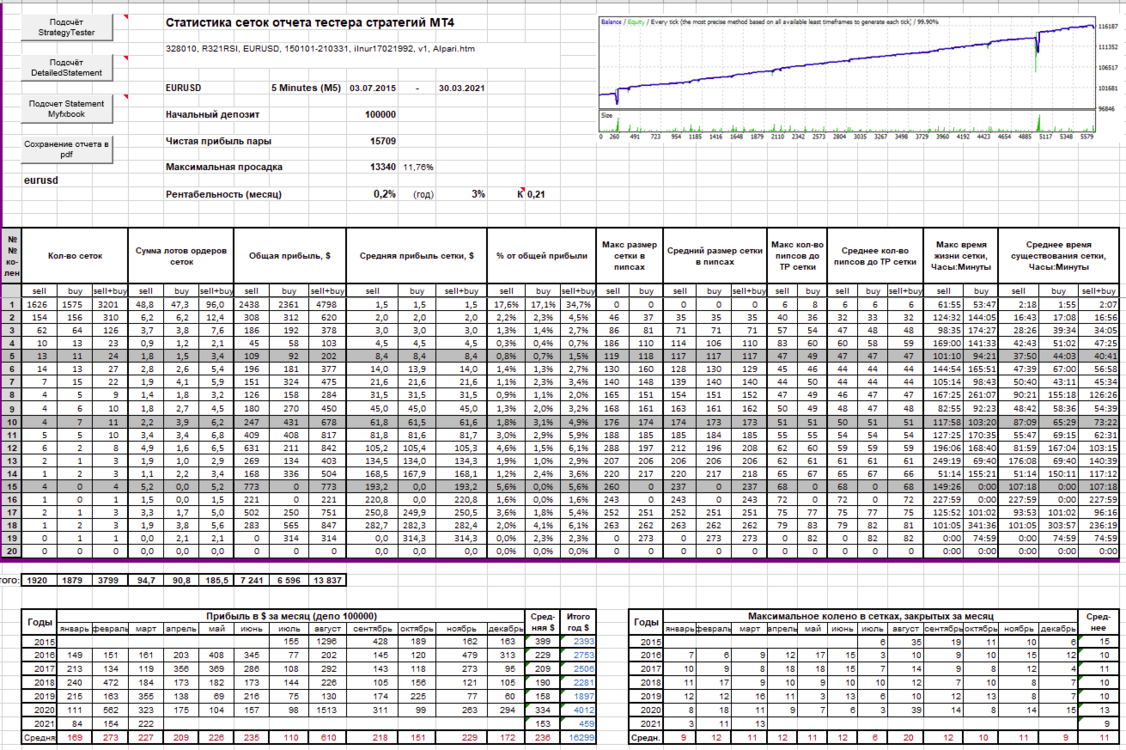Select the 227:59 max lifetime sell cell

[944, 499]
